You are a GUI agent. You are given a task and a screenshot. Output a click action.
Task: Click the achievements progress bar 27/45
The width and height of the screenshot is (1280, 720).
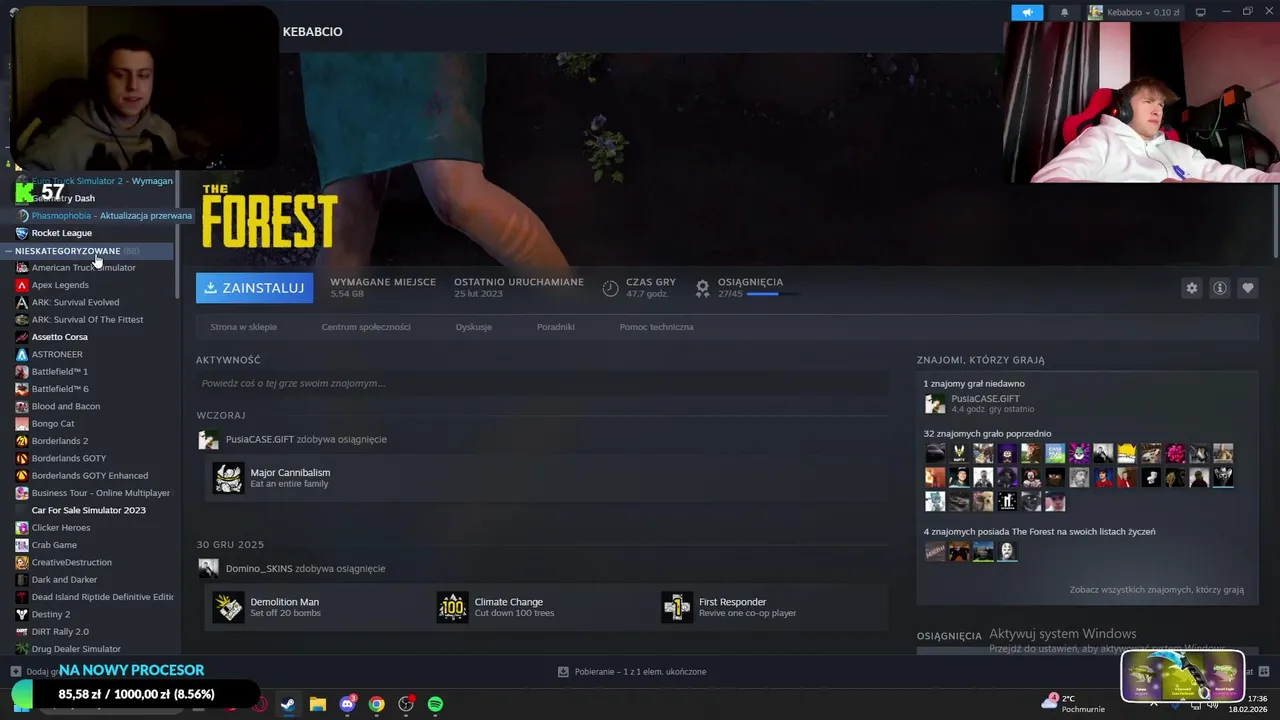(x=772, y=294)
